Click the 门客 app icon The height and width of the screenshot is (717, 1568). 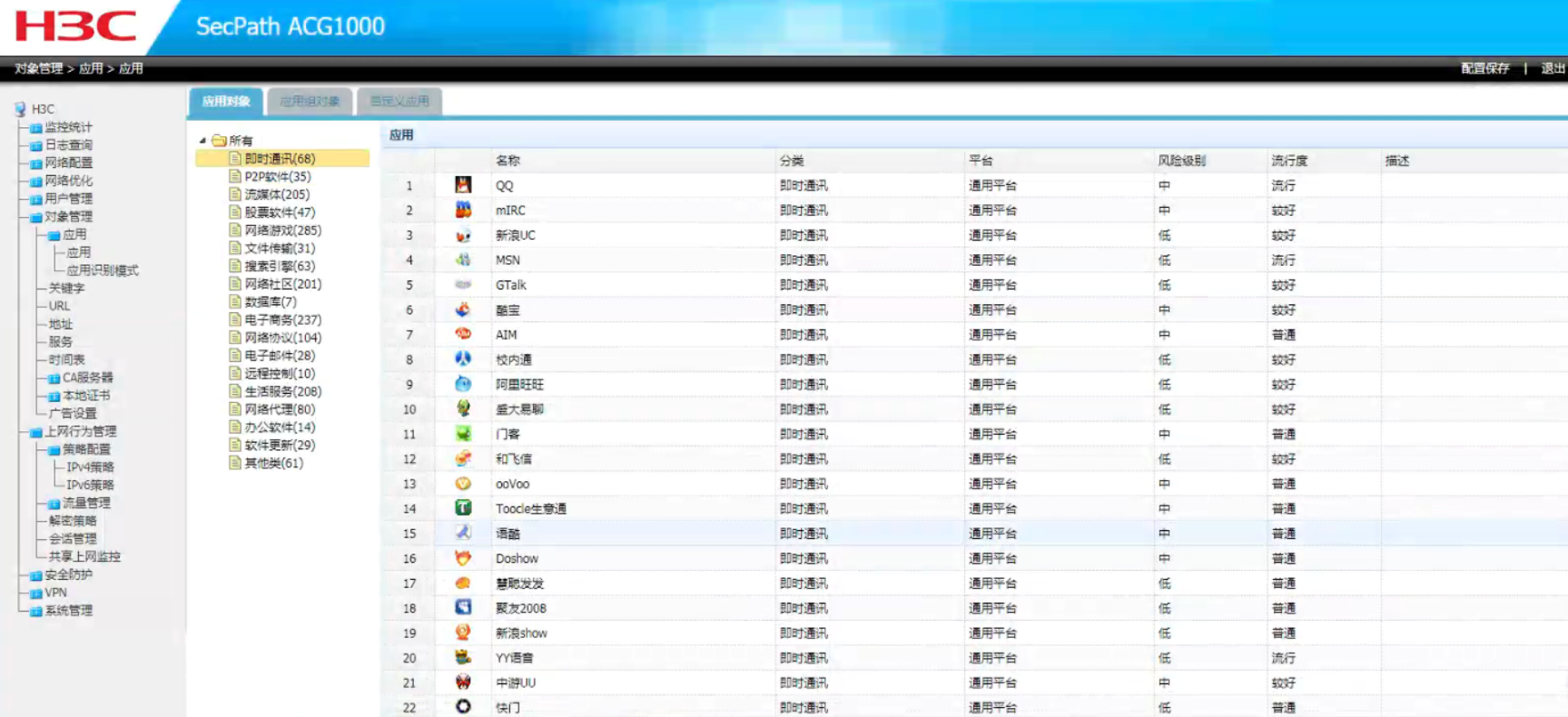pyautogui.click(x=463, y=434)
